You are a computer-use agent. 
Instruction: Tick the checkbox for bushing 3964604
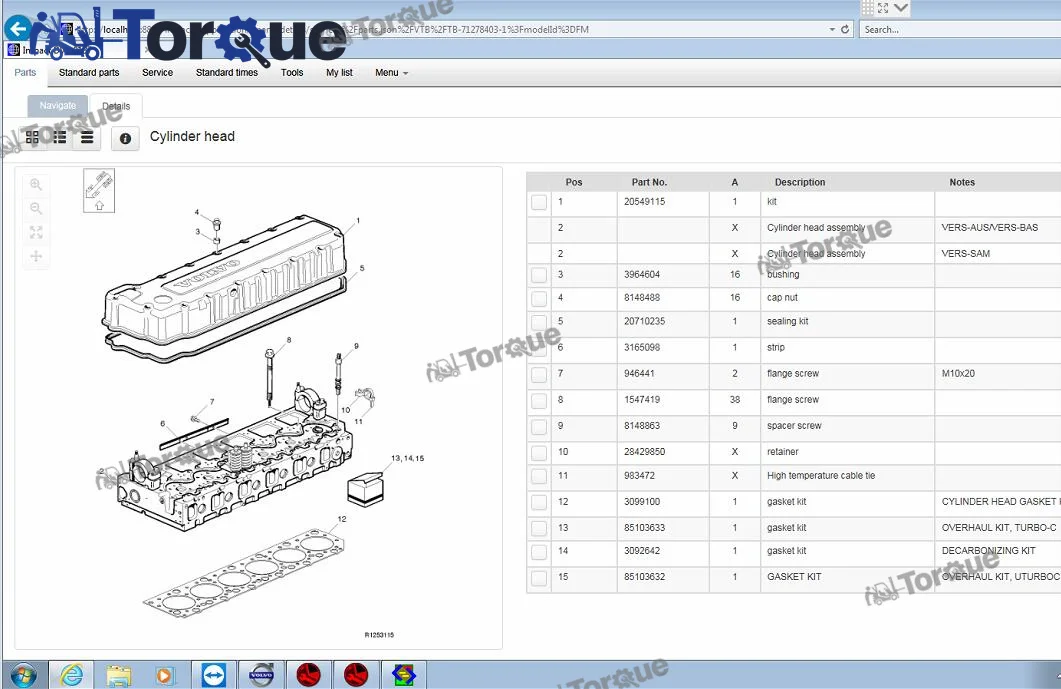click(x=539, y=275)
